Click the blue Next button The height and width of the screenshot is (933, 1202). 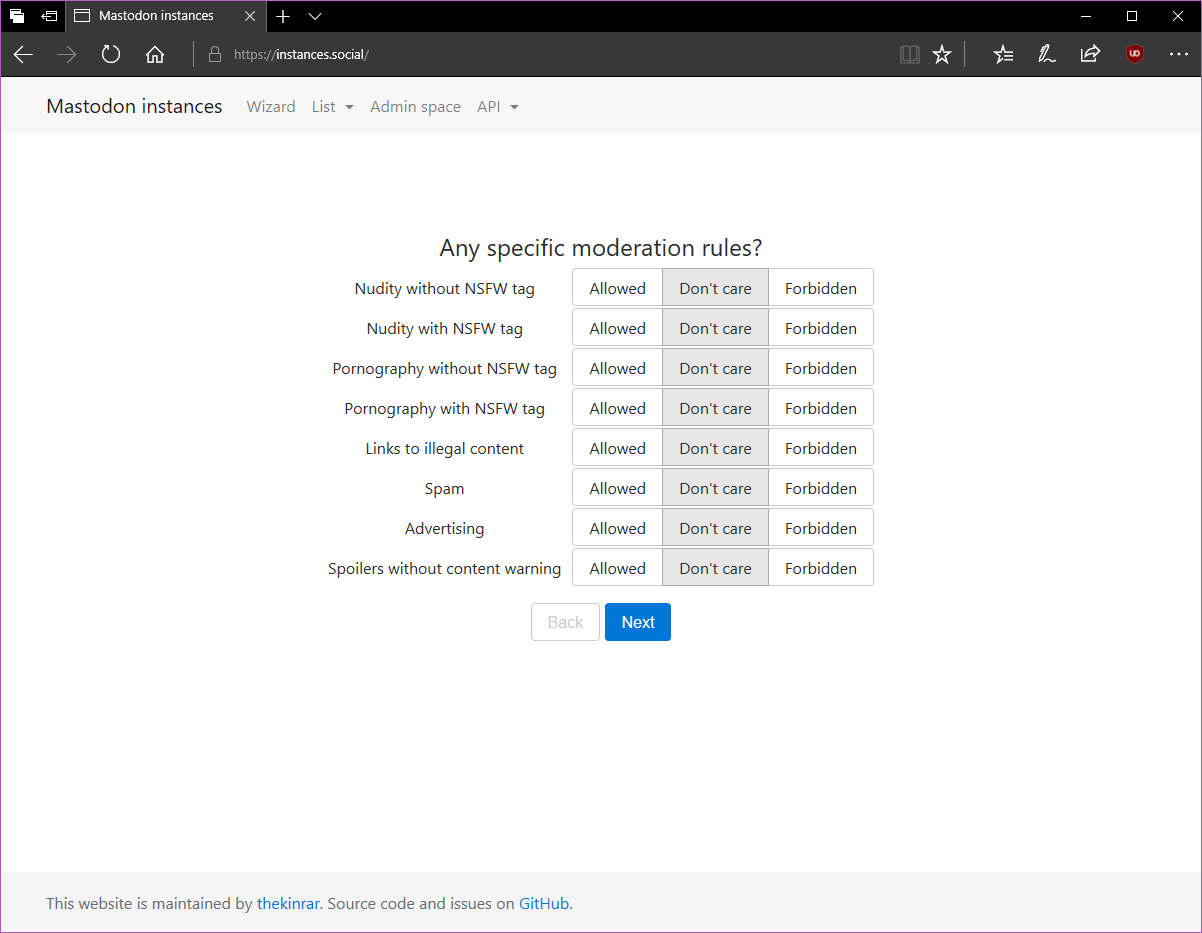(x=638, y=622)
